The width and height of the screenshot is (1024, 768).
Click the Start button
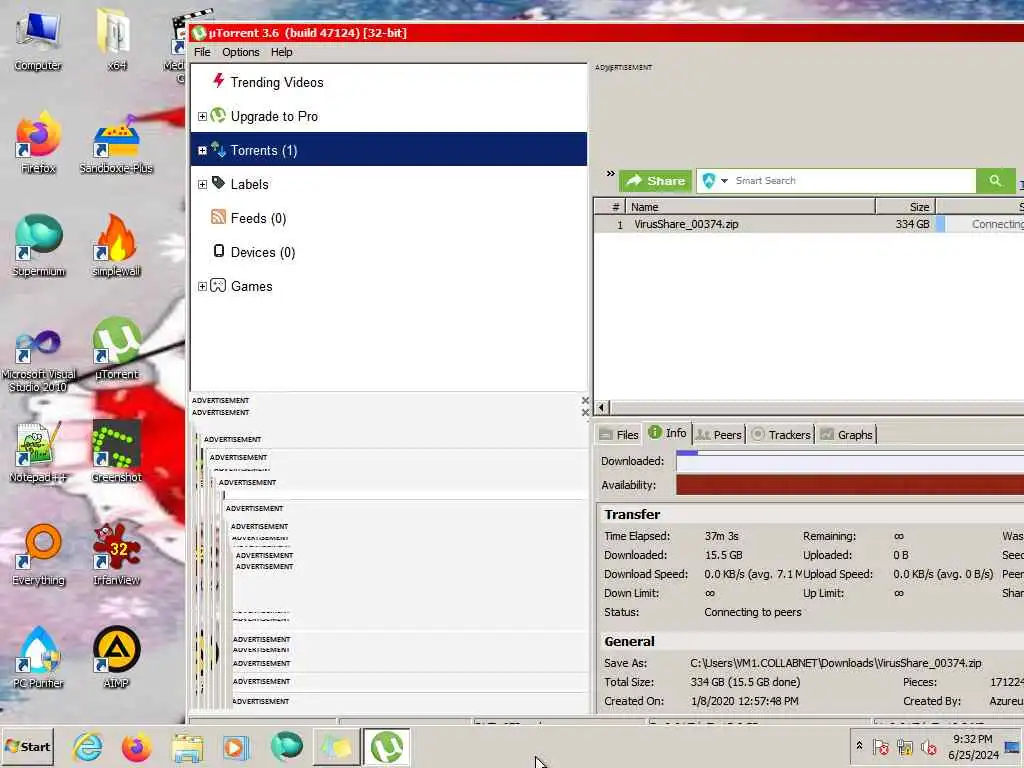click(x=27, y=746)
